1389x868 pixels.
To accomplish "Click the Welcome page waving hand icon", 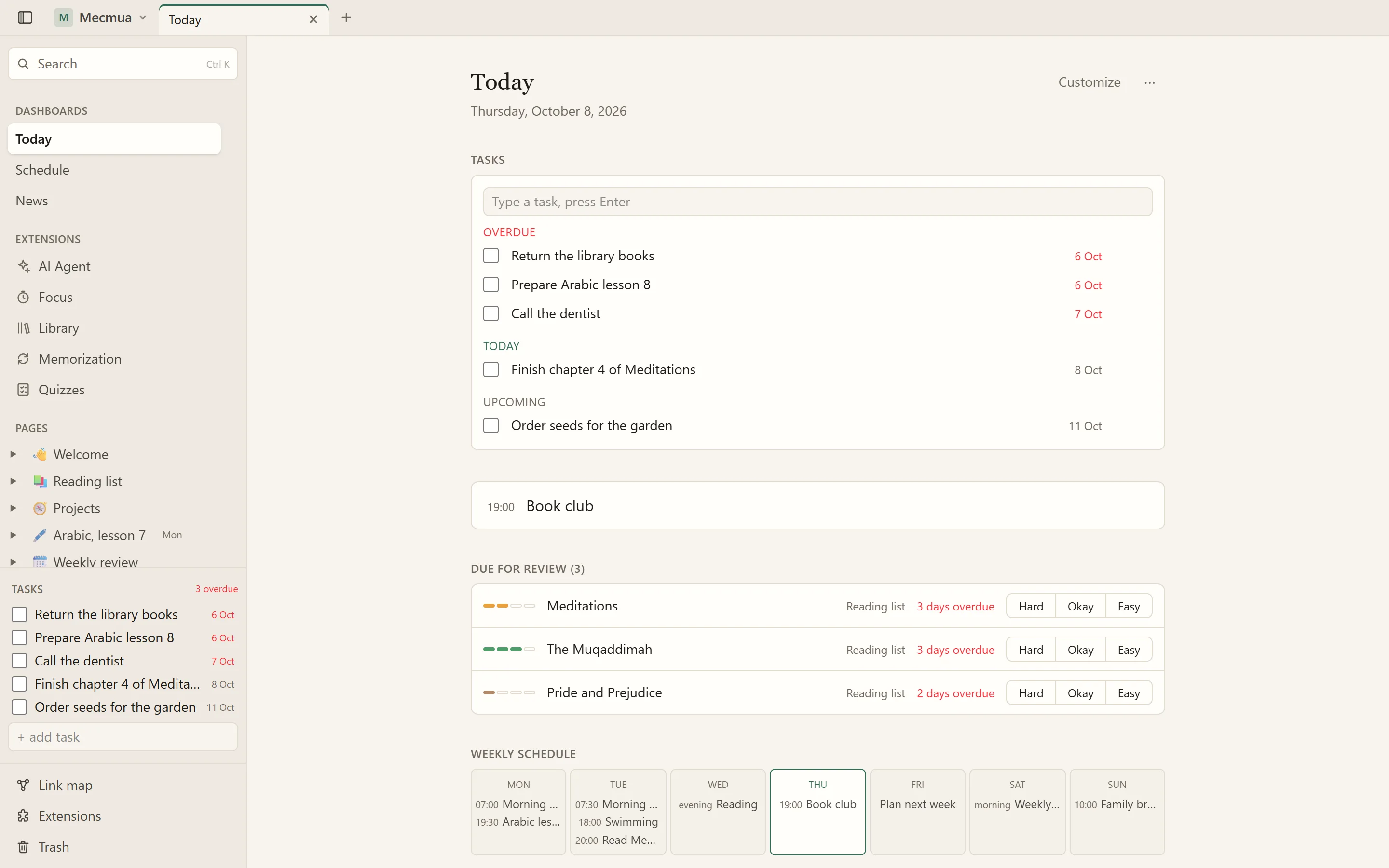I will 40,454.
